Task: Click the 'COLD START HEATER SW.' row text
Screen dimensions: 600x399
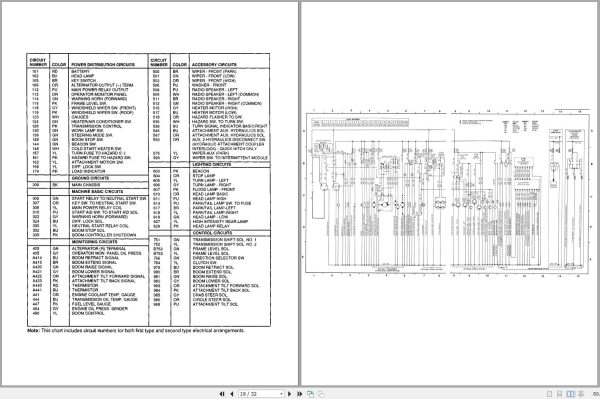Action: (x=96, y=148)
